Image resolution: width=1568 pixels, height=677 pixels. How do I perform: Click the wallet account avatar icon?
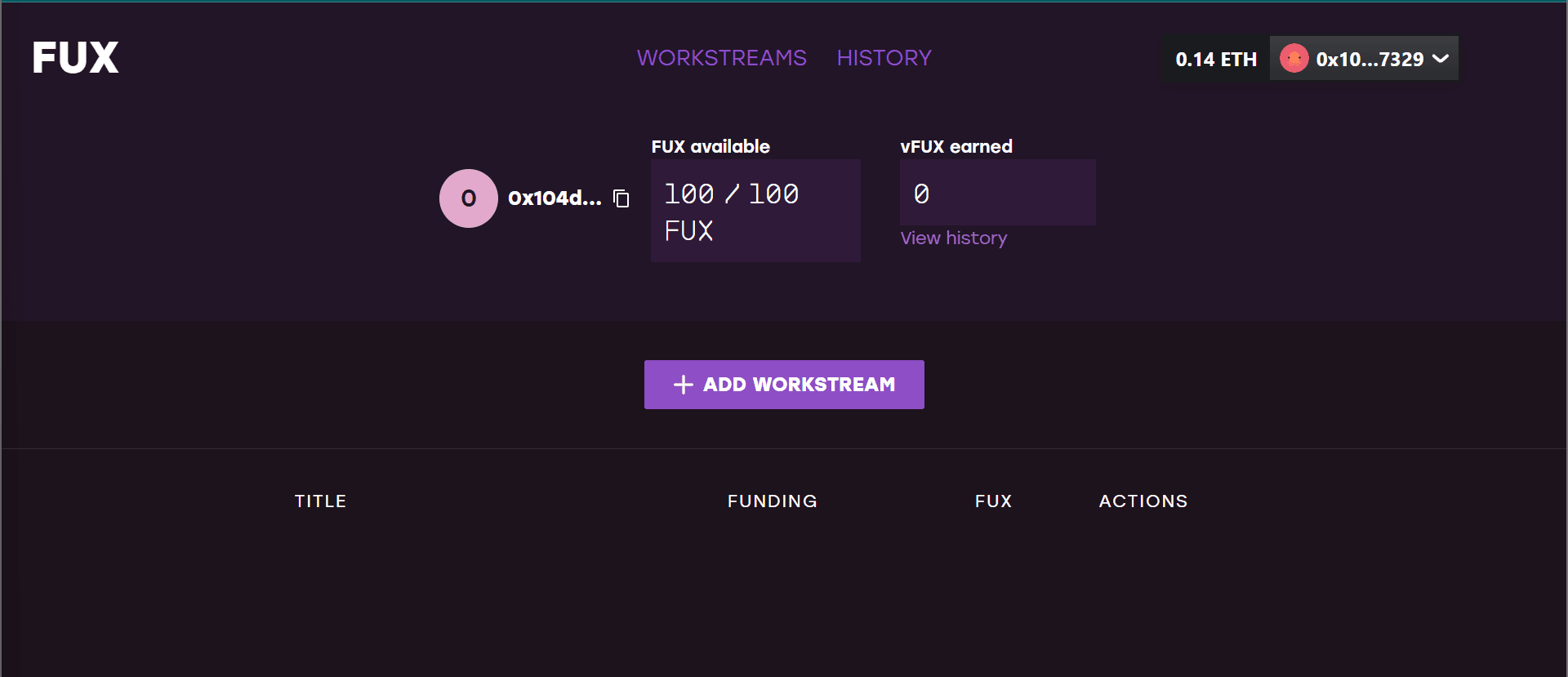[x=1294, y=59]
